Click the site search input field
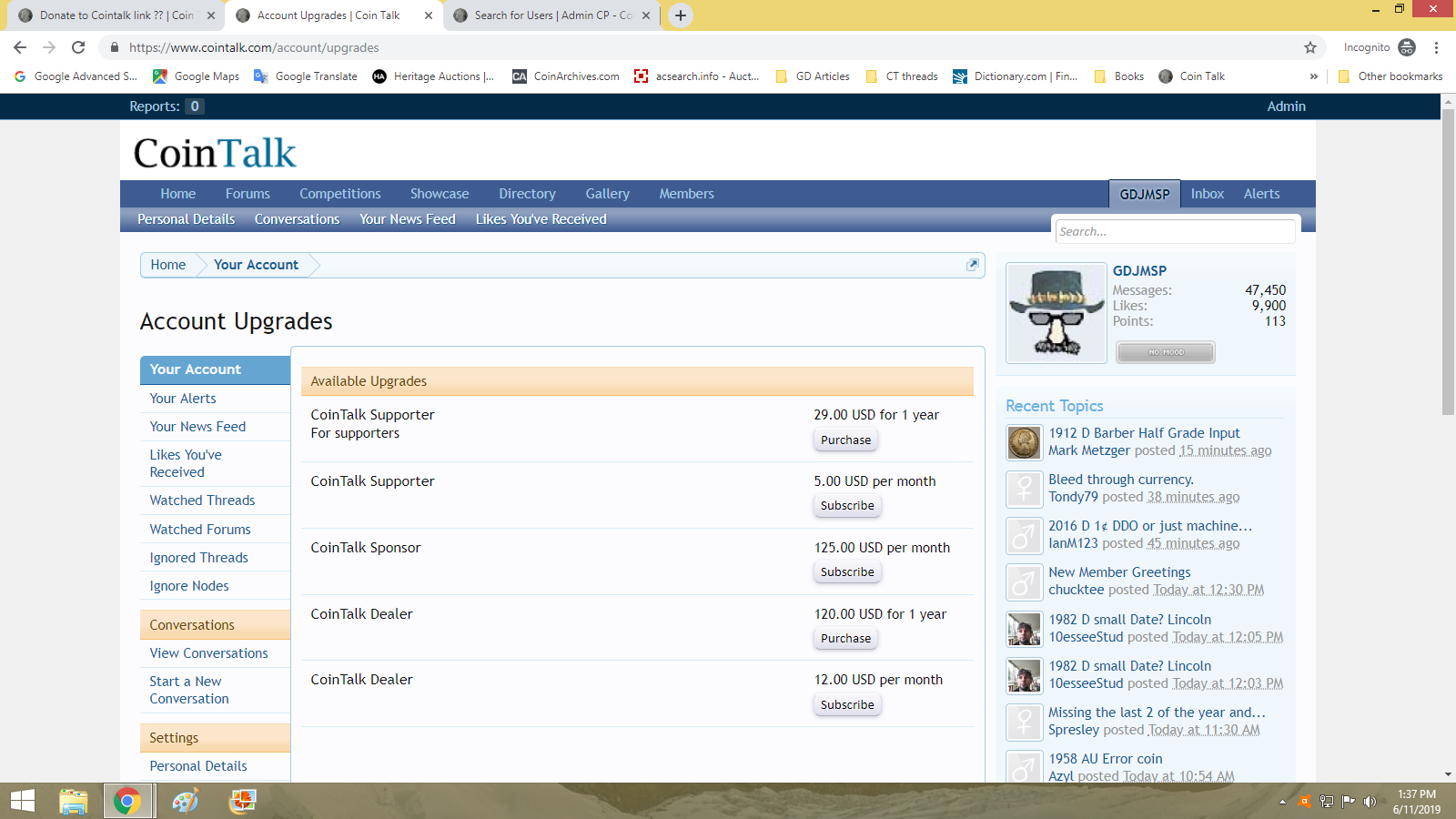The image size is (1456, 819). click(x=1174, y=232)
